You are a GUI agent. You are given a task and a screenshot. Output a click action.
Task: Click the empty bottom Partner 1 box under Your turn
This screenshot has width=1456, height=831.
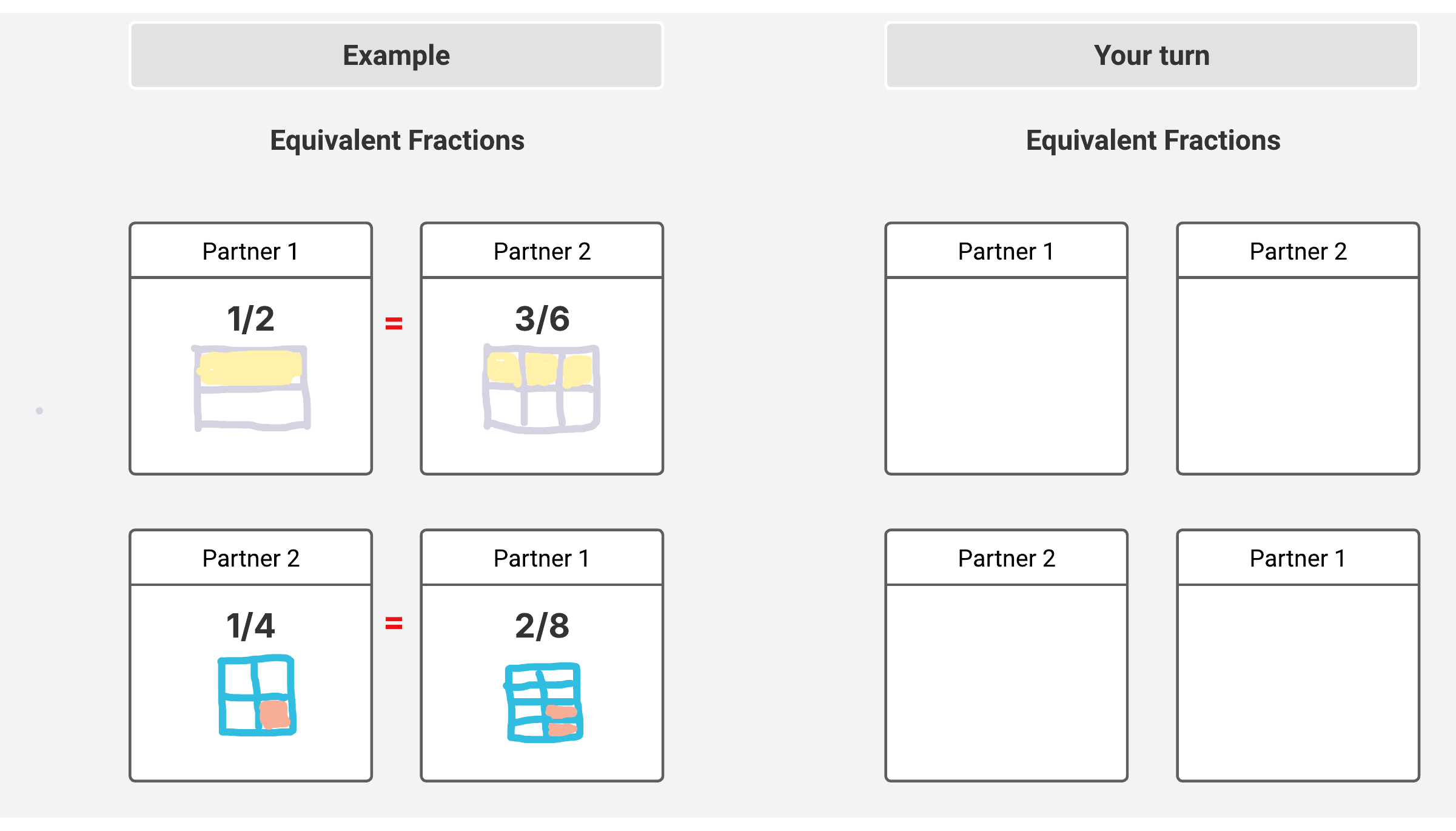point(1298,682)
